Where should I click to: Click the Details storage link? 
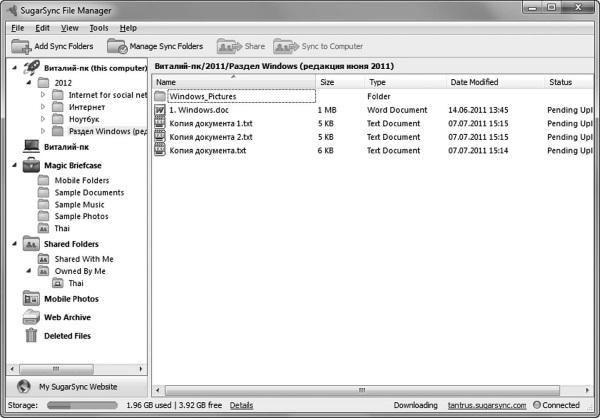(x=241, y=405)
